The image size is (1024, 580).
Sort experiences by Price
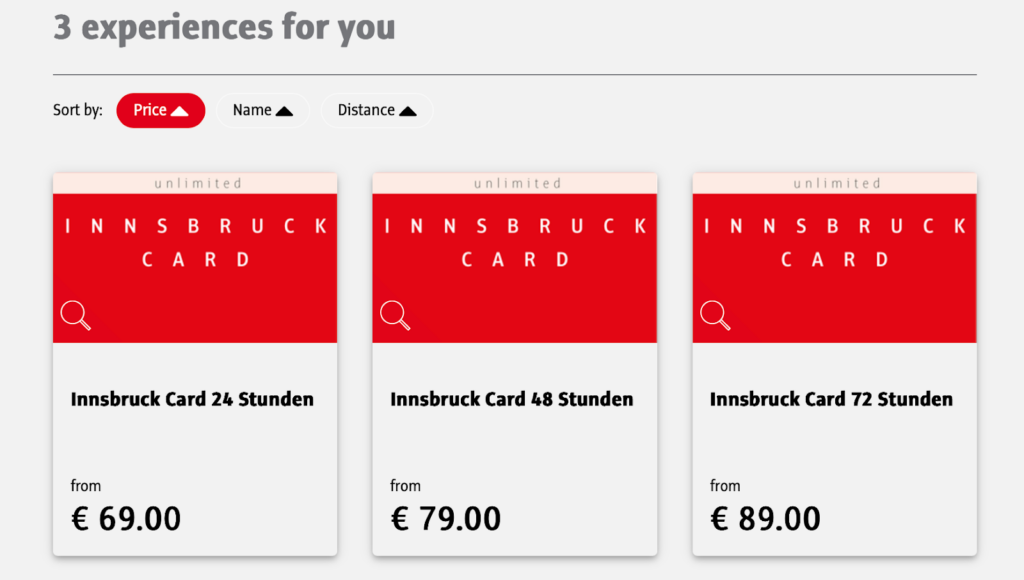click(150, 110)
